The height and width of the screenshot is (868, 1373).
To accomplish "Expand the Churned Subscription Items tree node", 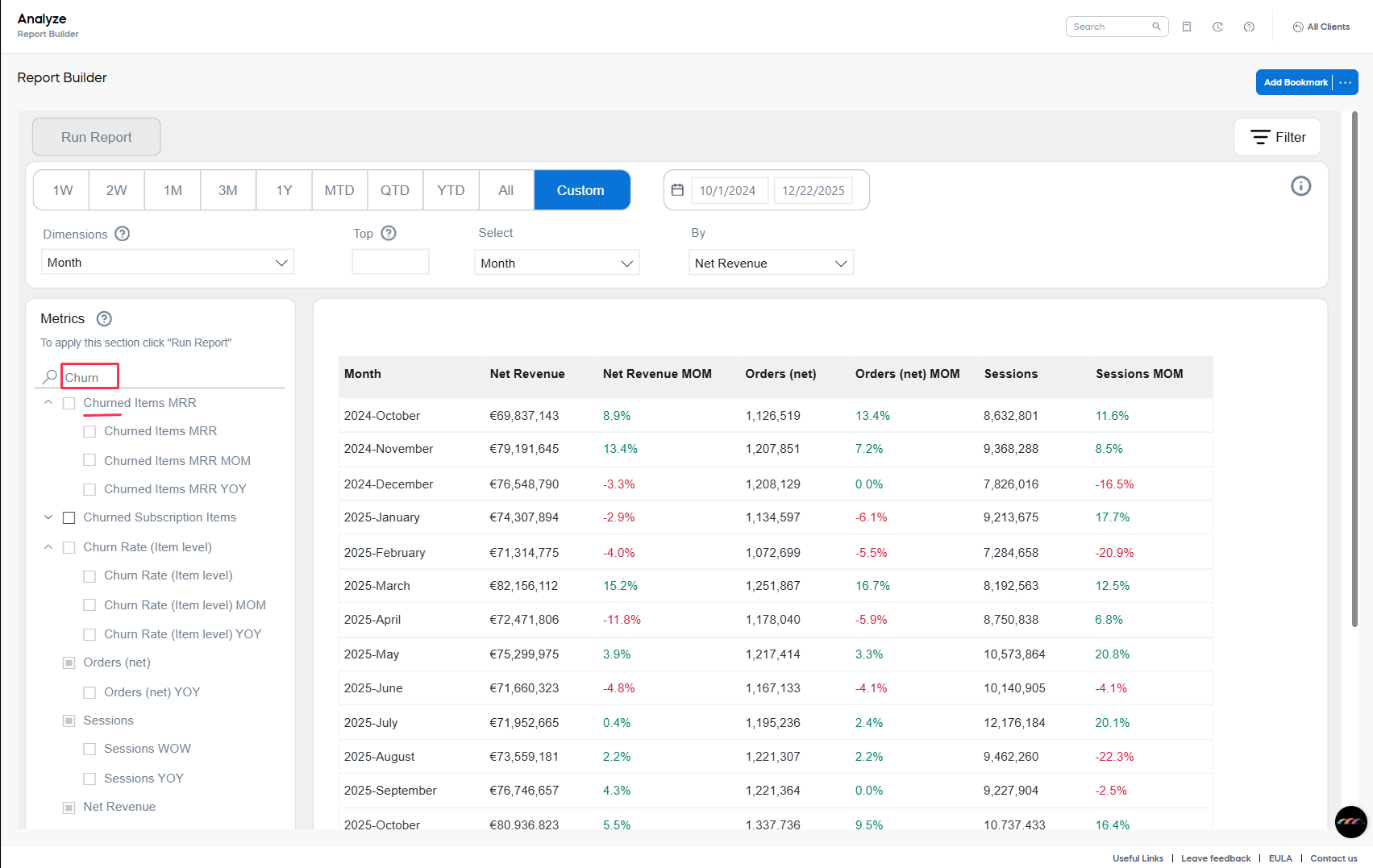I will click(x=47, y=517).
